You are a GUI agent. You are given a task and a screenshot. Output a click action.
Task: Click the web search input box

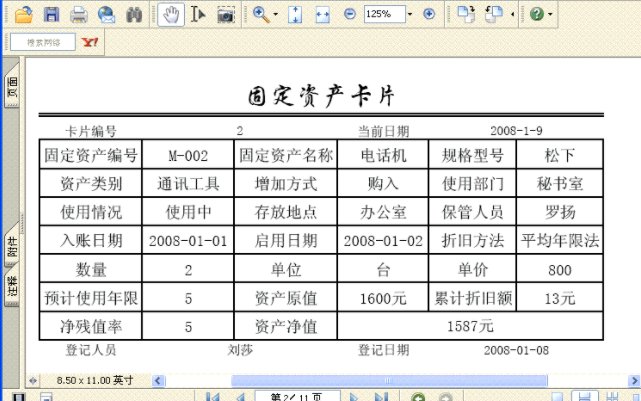pos(43,42)
